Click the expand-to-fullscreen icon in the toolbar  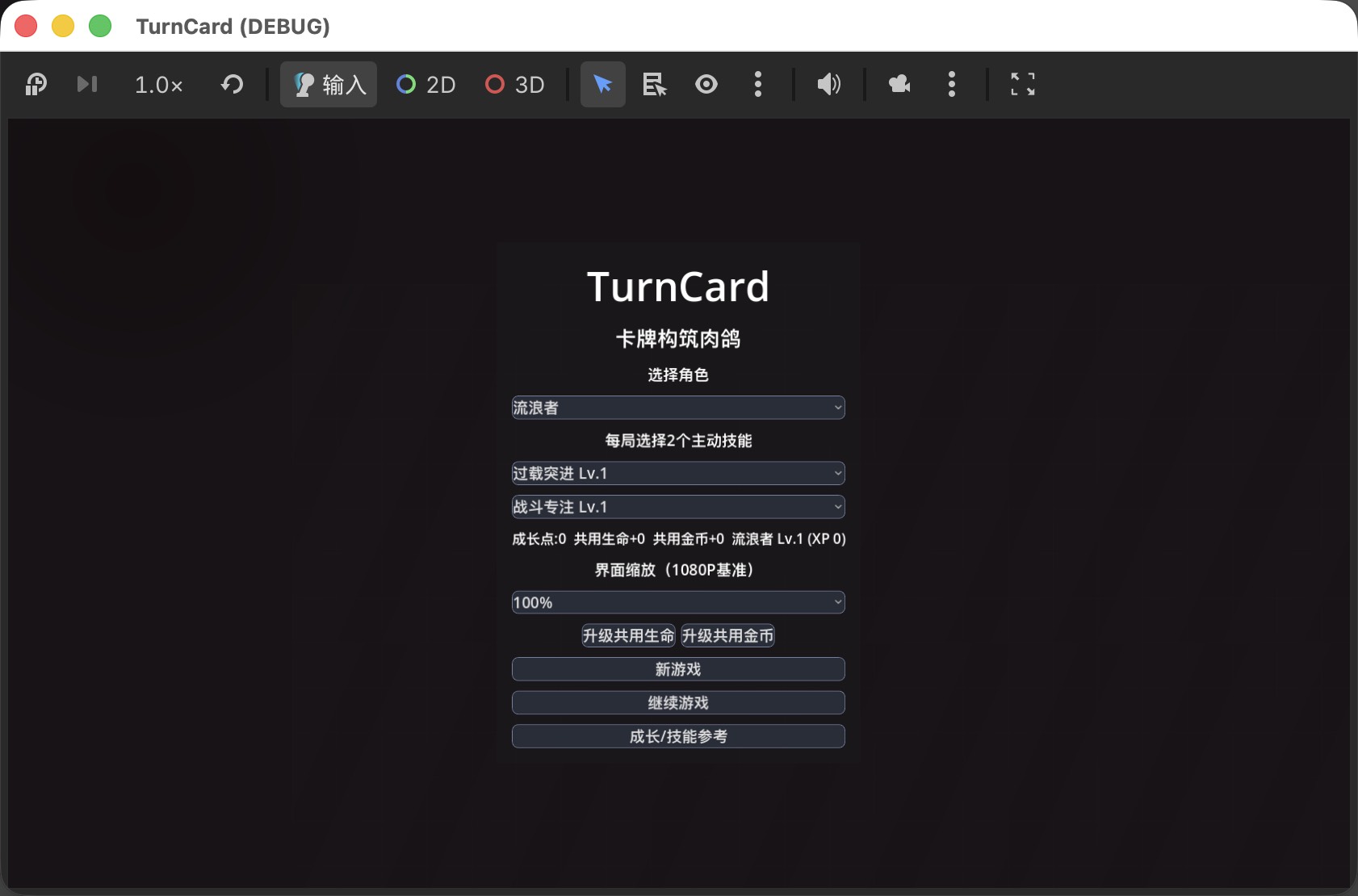(1023, 84)
